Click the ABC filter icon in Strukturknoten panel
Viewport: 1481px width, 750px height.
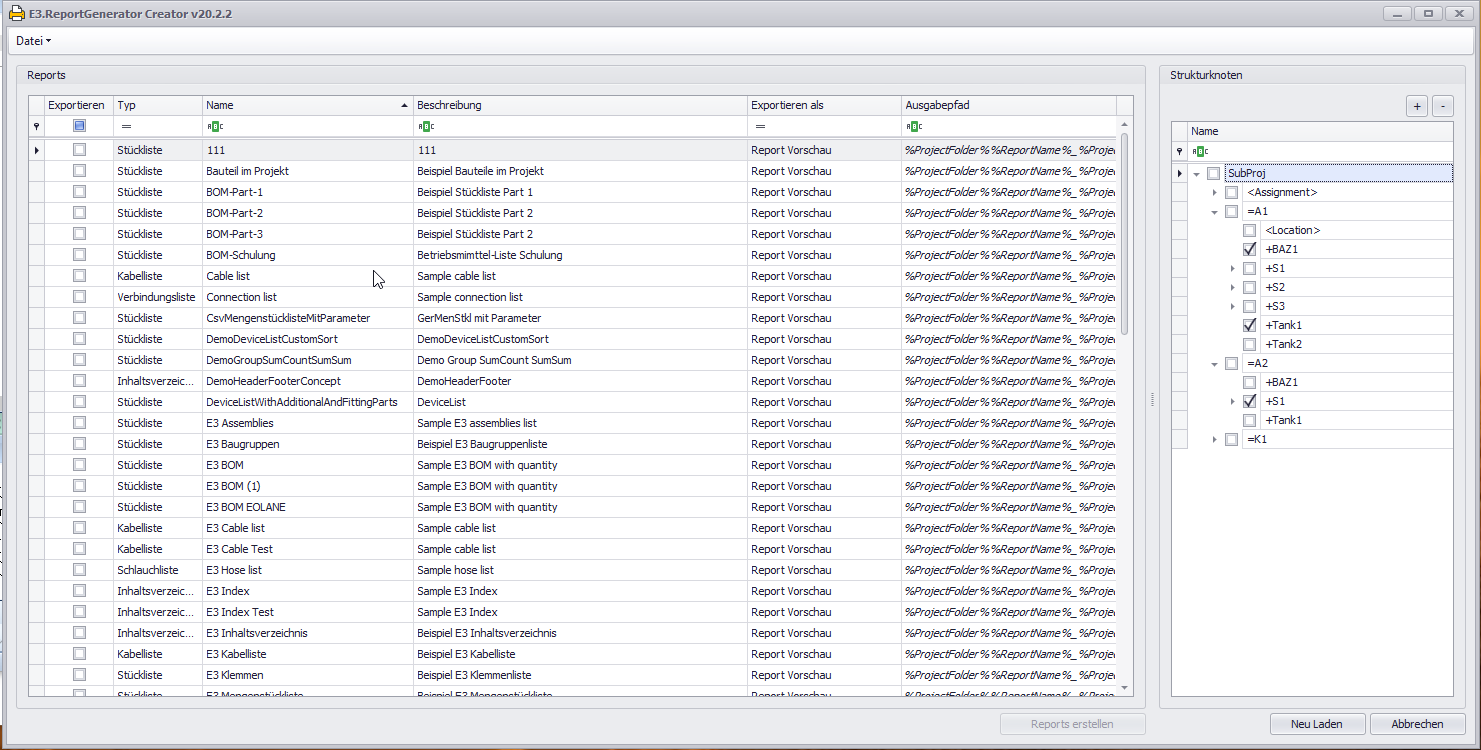1199,150
